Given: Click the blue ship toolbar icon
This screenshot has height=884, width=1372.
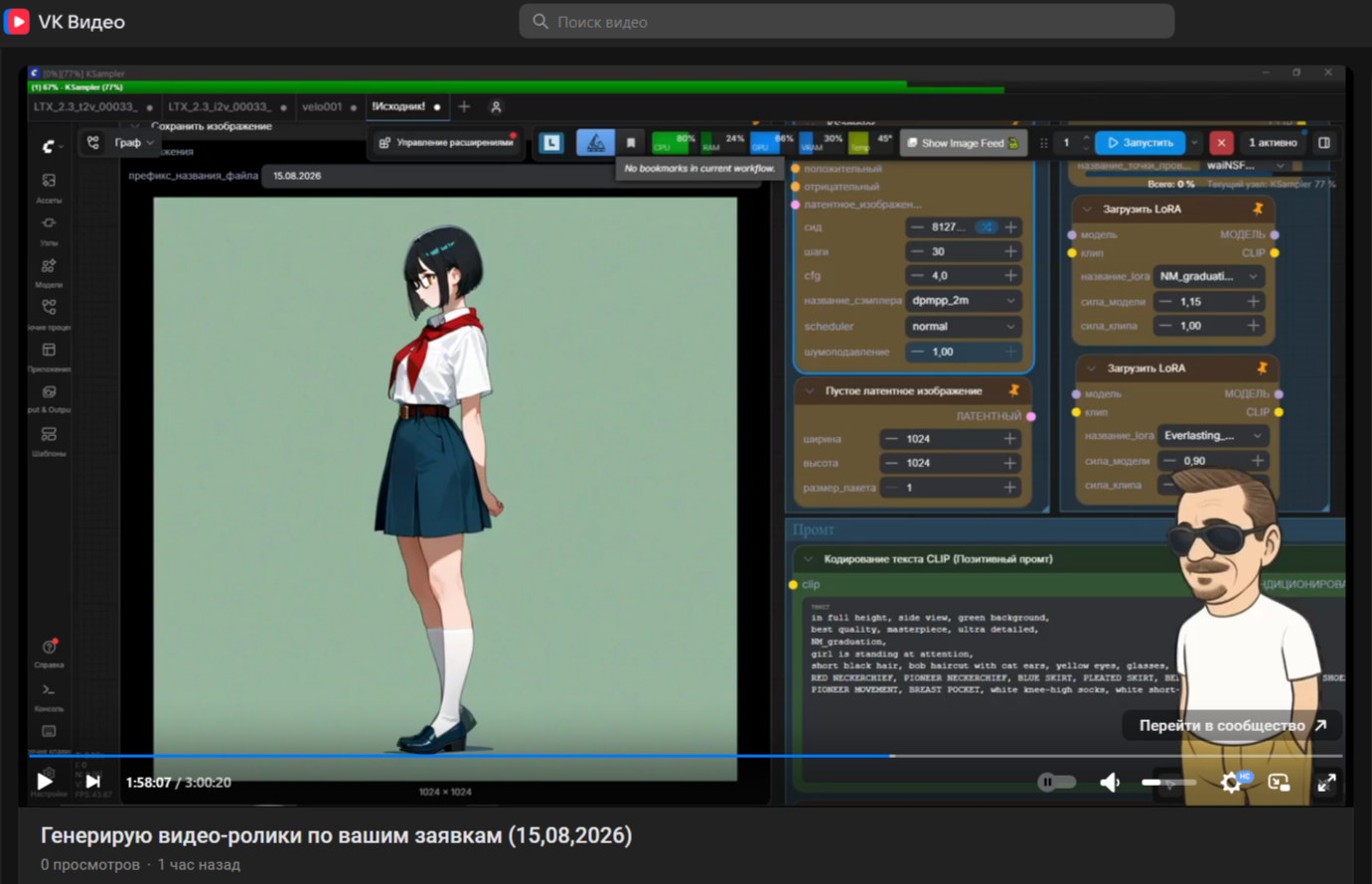Looking at the screenshot, I should point(595,143).
